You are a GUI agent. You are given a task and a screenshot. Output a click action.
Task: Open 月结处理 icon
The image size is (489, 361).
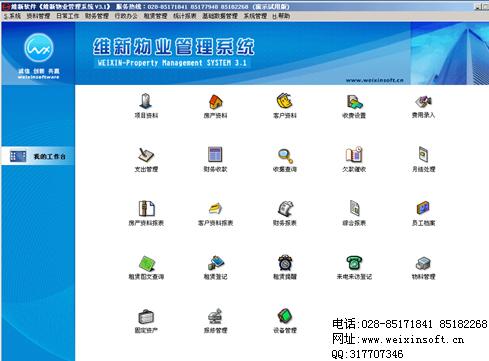[424, 154]
